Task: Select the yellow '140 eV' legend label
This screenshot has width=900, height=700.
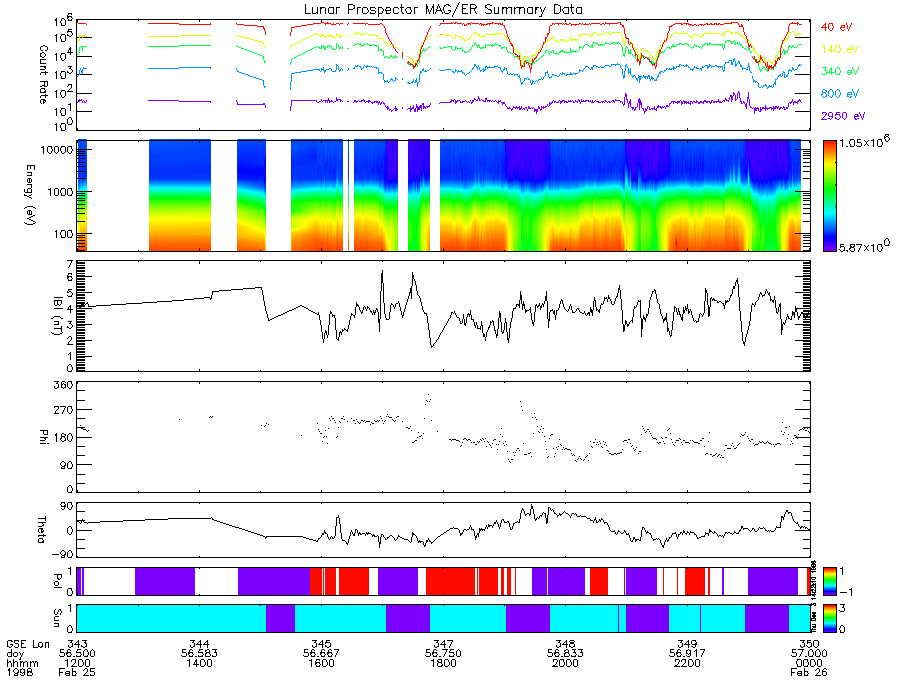Action: pos(840,49)
